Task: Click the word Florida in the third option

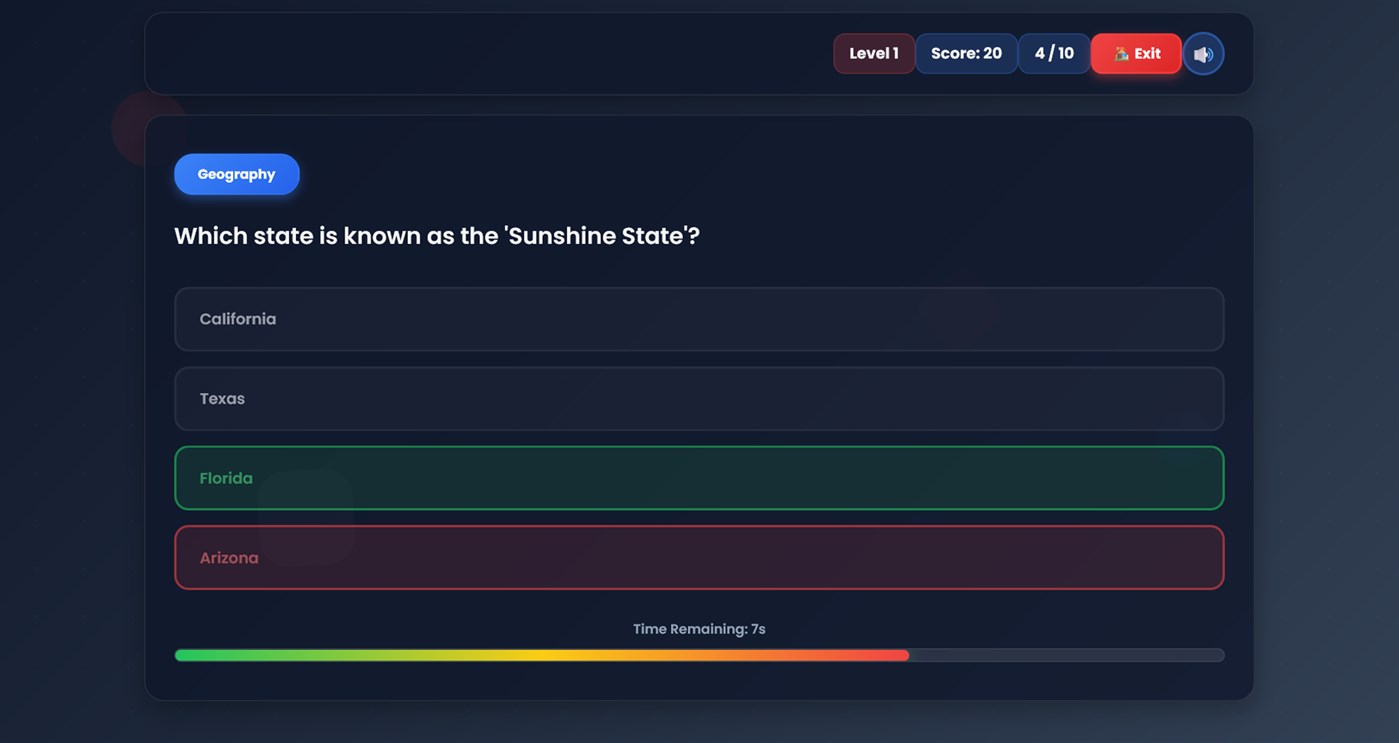Action: click(226, 478)
